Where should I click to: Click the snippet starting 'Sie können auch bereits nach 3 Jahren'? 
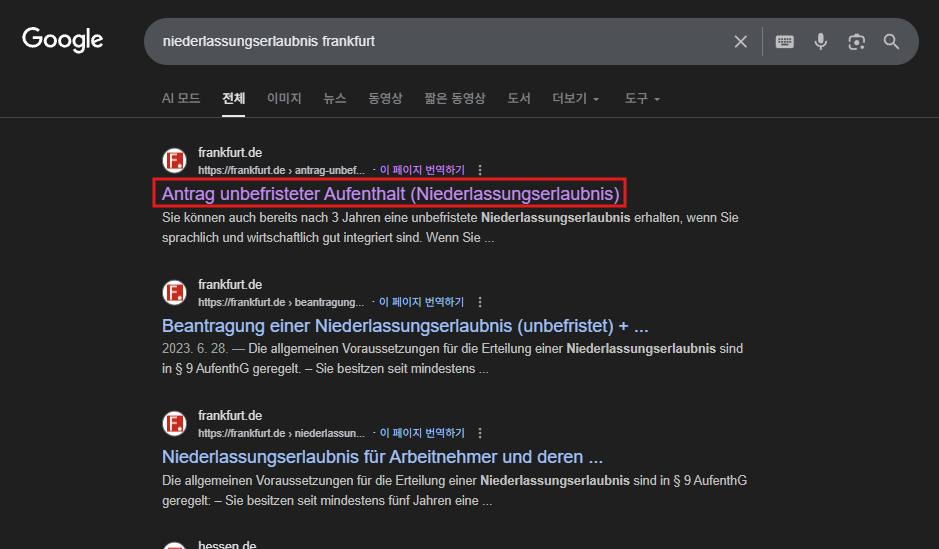pyautogui.click(x=450, y=228)
